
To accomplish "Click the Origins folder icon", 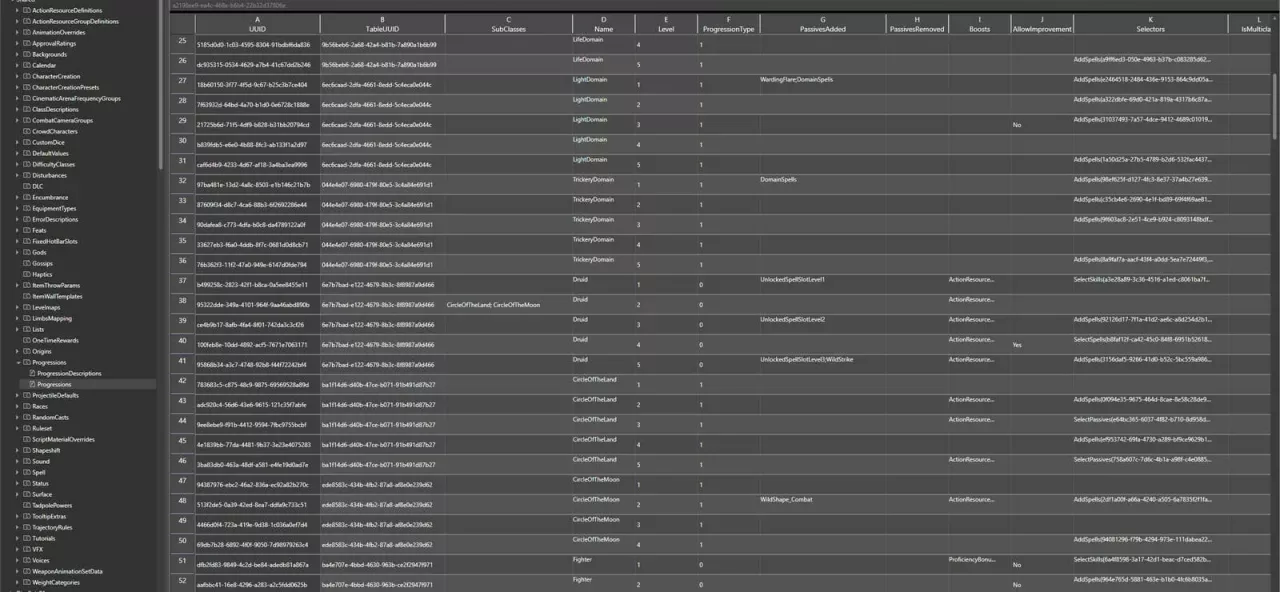I will pyautogui.click(x=27, y=351).
